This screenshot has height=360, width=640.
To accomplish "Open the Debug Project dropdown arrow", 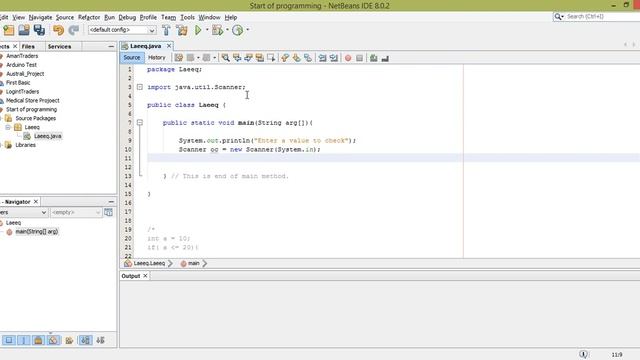I will pos(227,30).
